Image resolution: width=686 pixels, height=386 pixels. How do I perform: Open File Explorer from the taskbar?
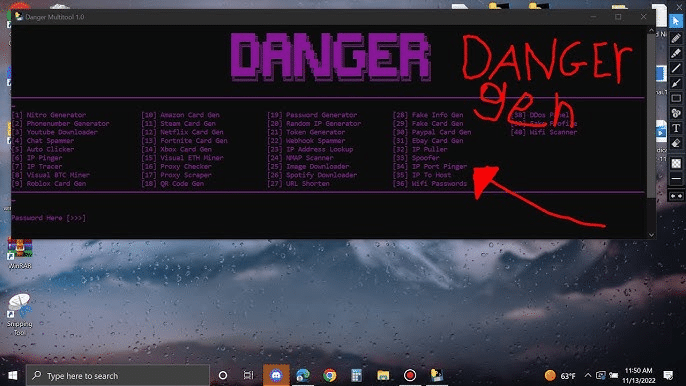[x=383, y=375]
